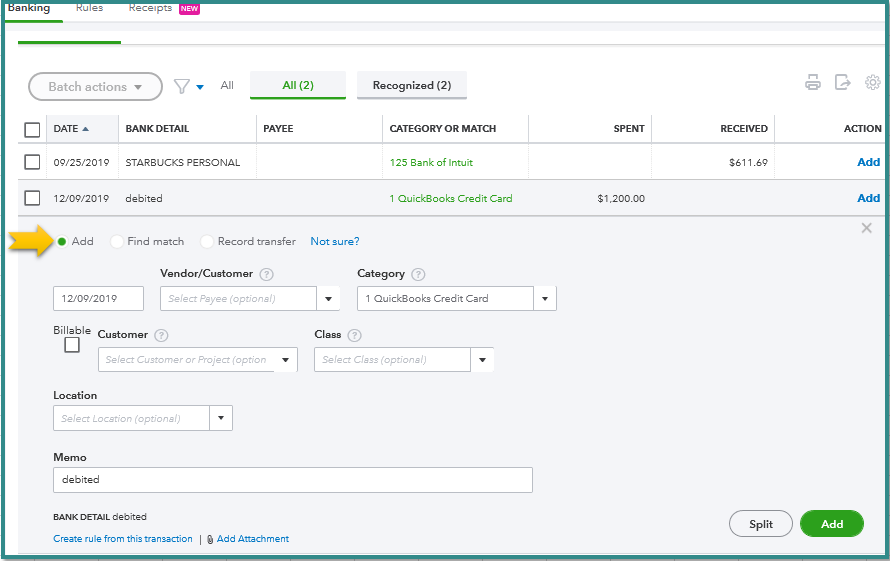The width and height of the screenshot is (890, 561).
Task: Click the $611.69 received amount
Action: tap(748, 163)
